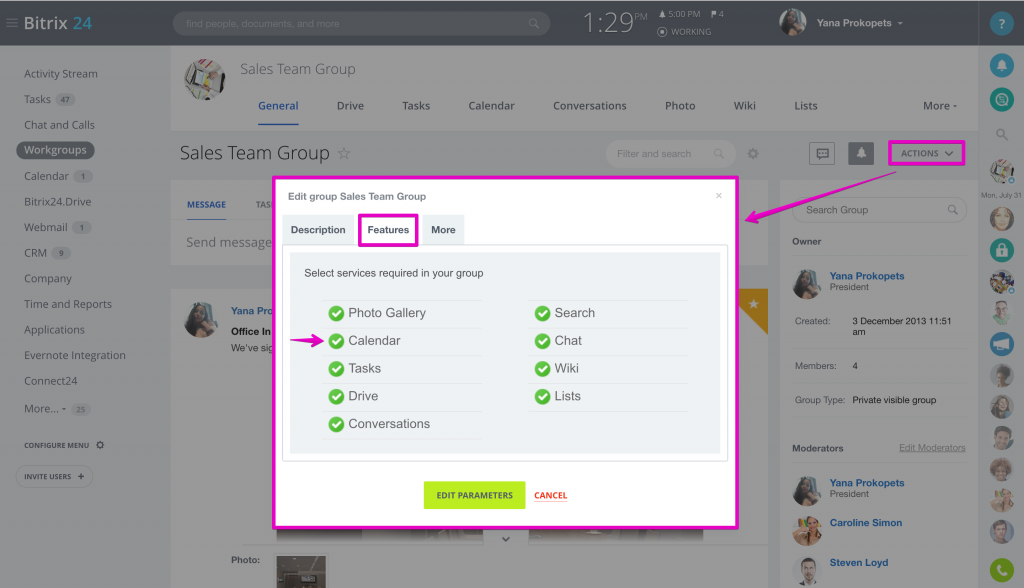Open the filter settings gear icon
The width and height of the screenshot is (1024, 588).
coord(753,154)
